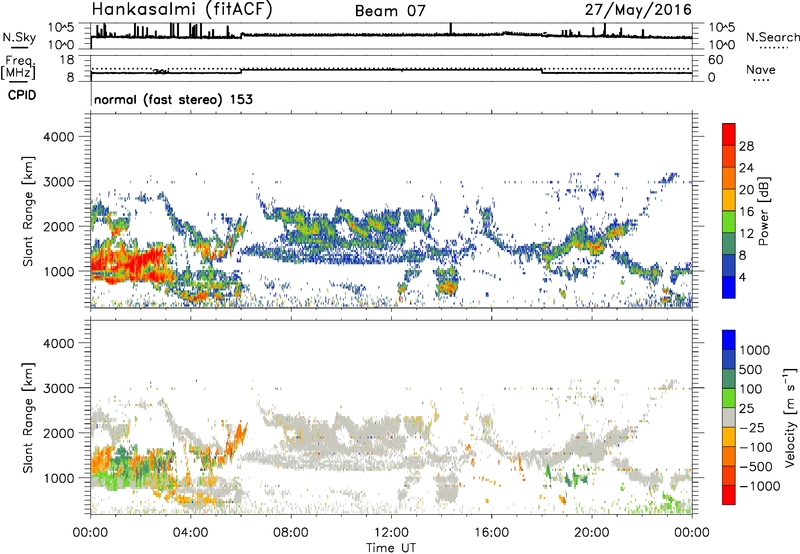Click the '16' tick on Power colorbar

point(746,212)
